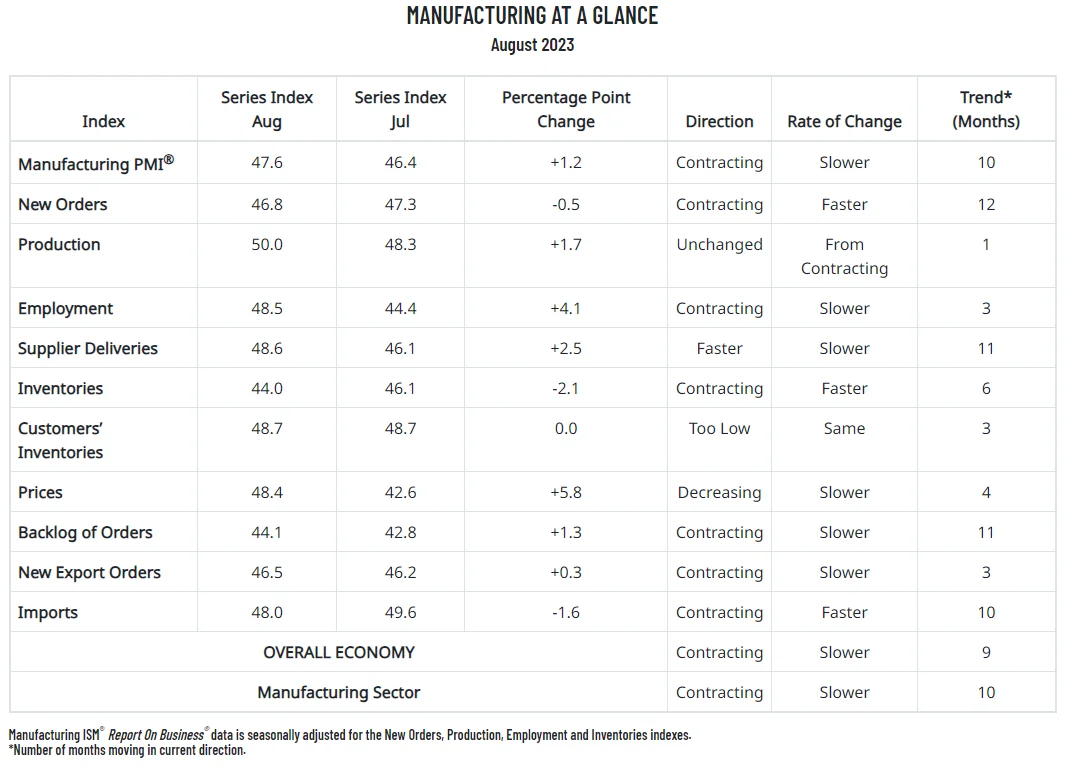Click the Series Index Aug column header

pyautogui.click(x=267, y=109)
